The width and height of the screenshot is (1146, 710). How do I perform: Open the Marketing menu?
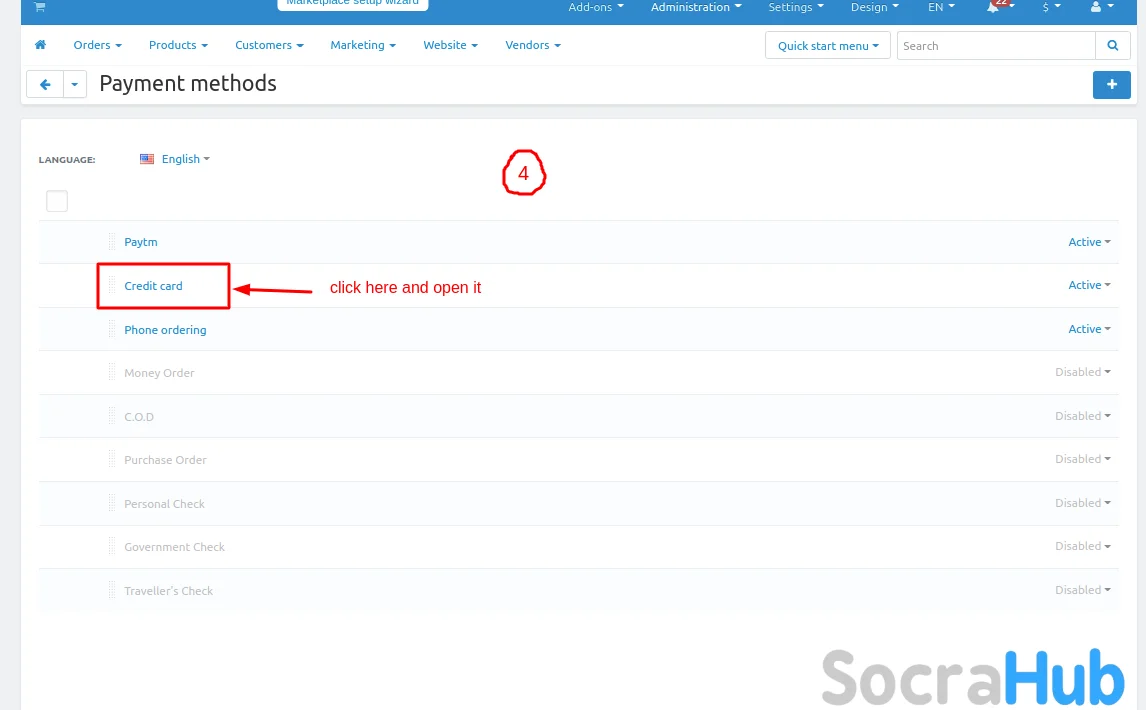363,45
